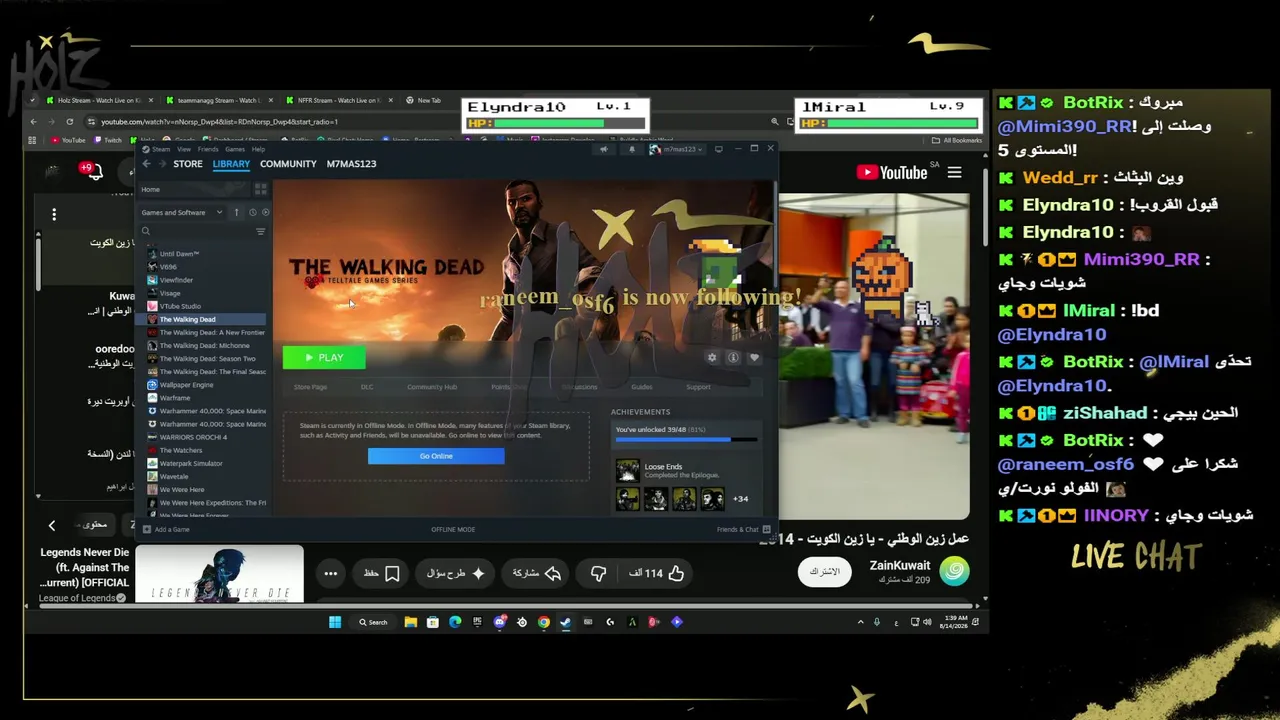
Task: Select Wavetale in game list
Action: point(206,476)
